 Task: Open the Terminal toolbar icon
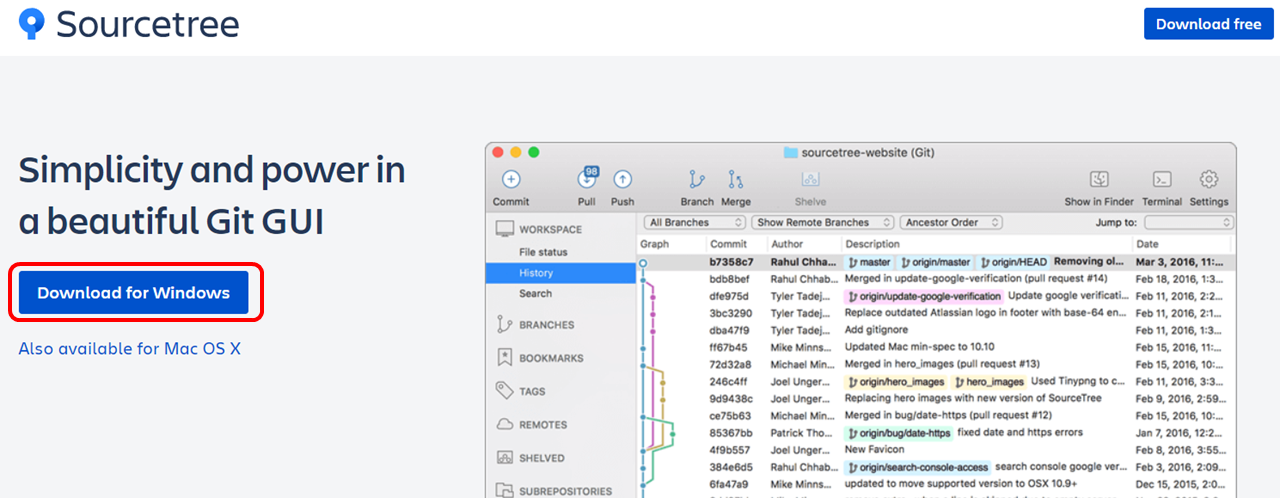1162,179
